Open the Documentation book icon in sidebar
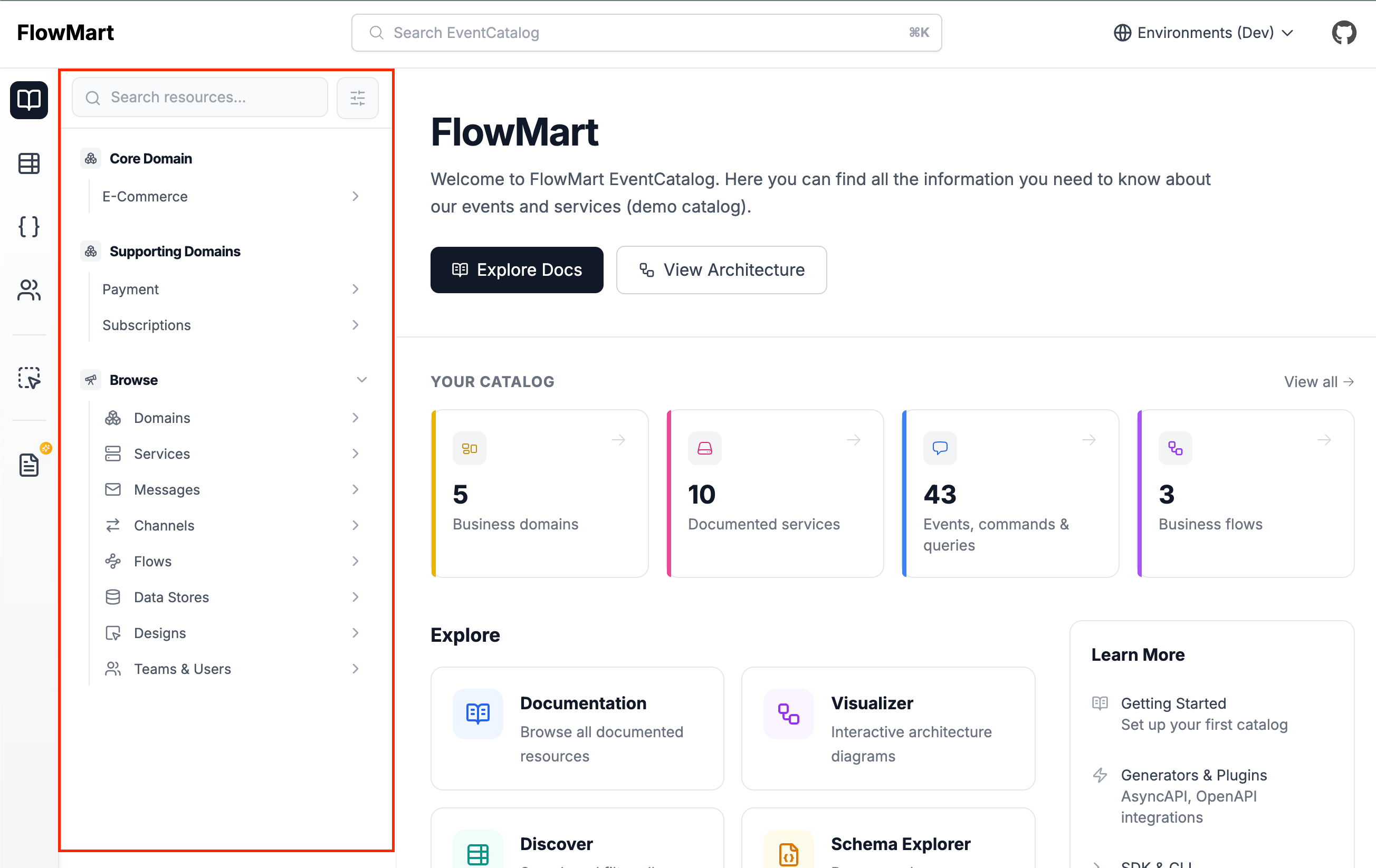Image resolution: width=1376 pixels, height=868 pixels. point(28,100)
